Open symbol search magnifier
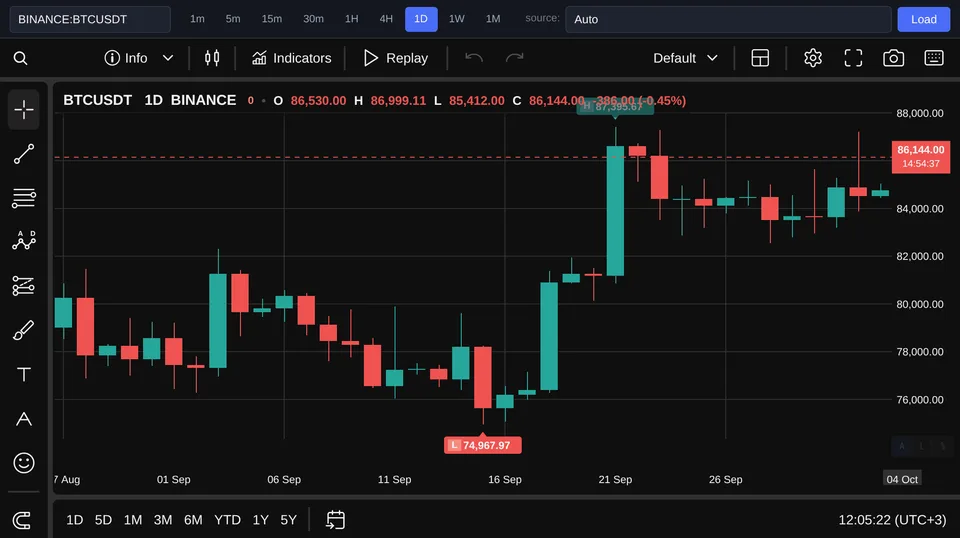Image resolution: width=960 pixels, height=538 pixels. (20, 58)
